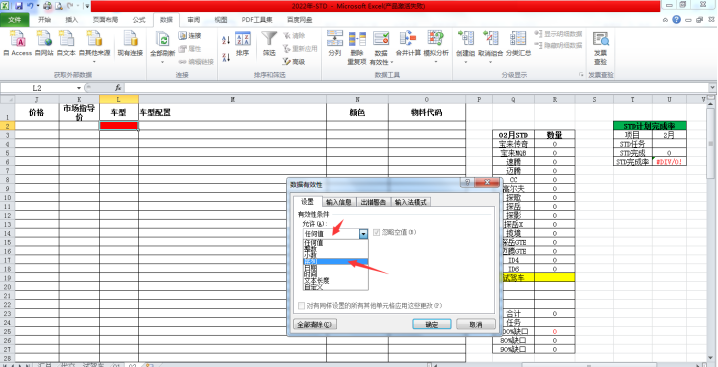Image resolution: width=718 pixels, height=367 pixels.
Task: Open the 排序 sort dialog
Action: pyautogui.click(x=242, y=44)
